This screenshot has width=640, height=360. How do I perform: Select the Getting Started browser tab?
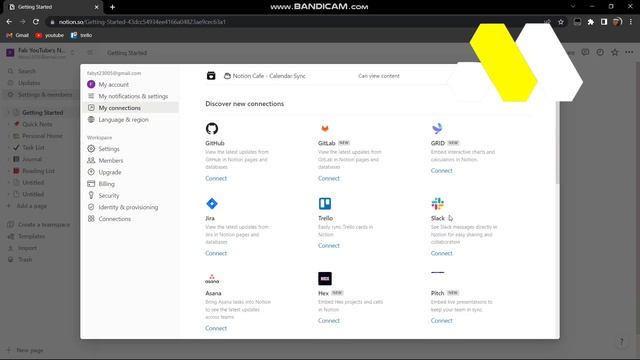[x=53, y=7]
